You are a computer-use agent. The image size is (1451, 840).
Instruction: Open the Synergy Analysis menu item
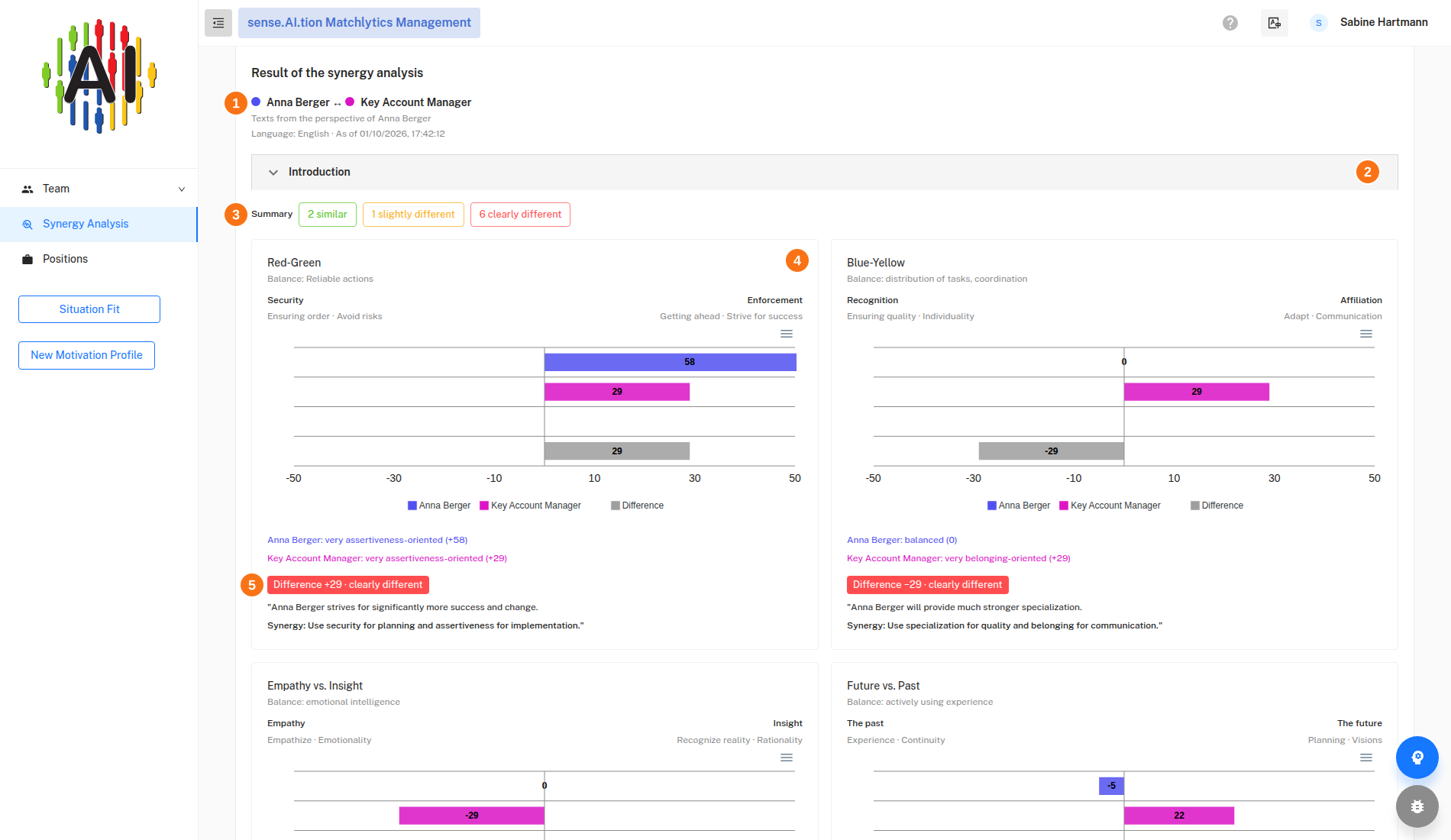click(99, 225)
